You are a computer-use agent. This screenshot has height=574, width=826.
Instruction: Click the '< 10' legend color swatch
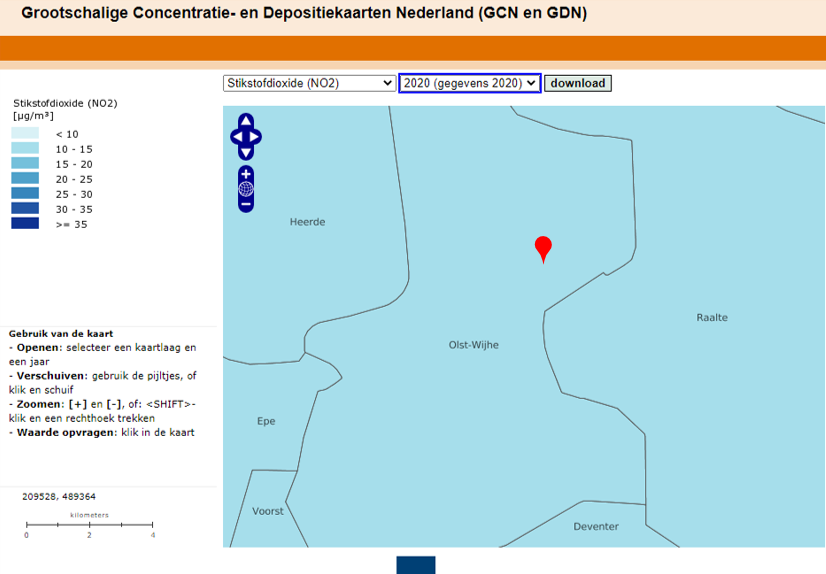pyautogui.click(x=25, y=133)
